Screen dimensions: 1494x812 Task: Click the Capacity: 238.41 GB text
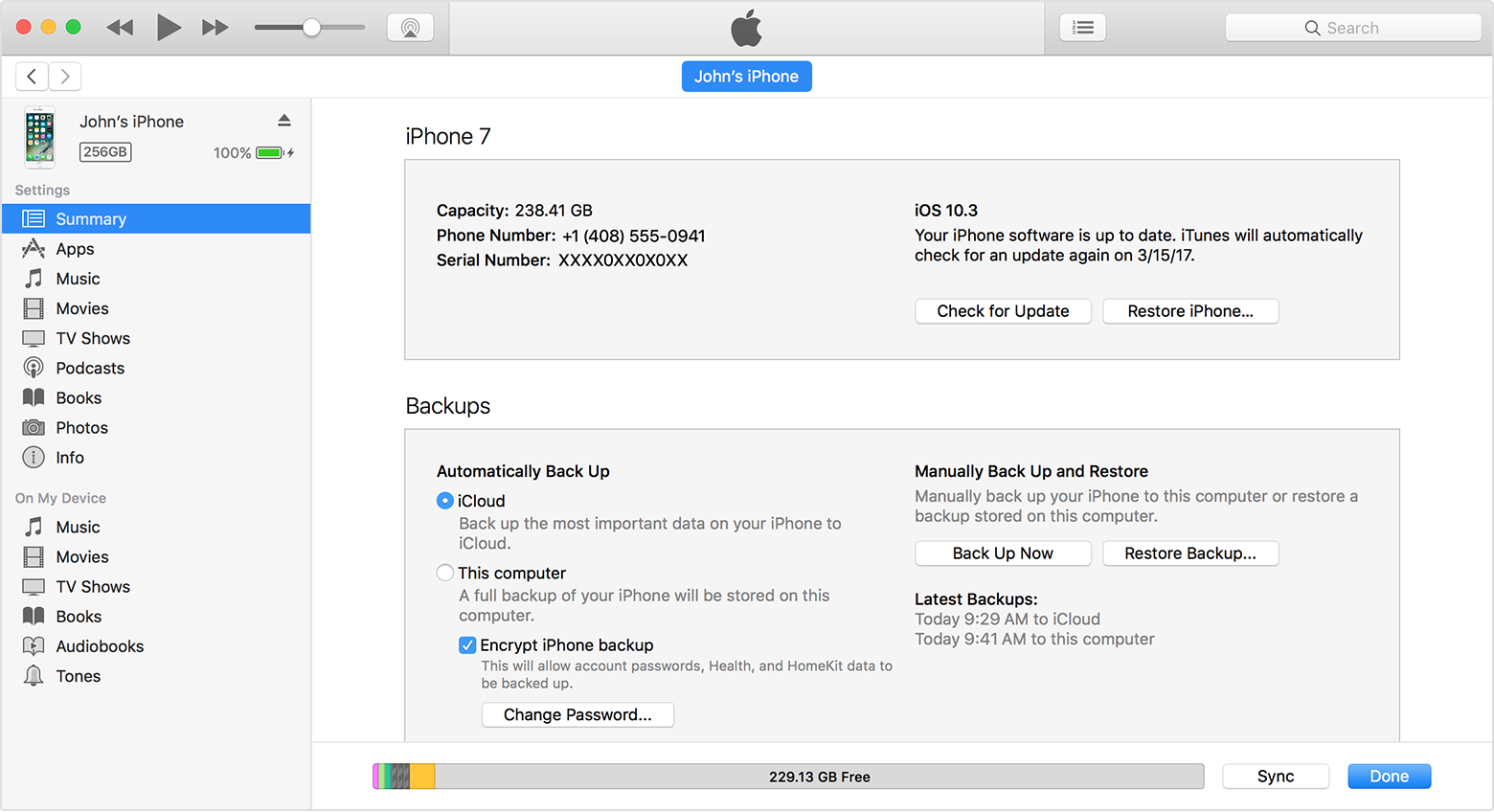tap(514, 211)
